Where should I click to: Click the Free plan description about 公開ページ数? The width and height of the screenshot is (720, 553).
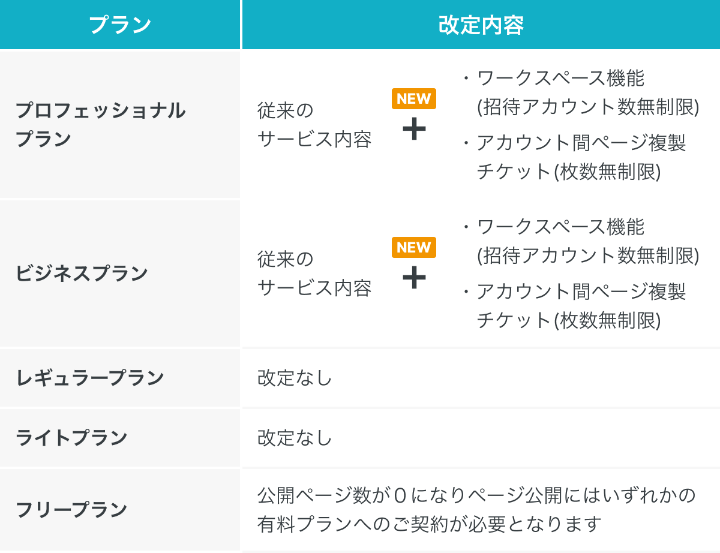(476, 509)
